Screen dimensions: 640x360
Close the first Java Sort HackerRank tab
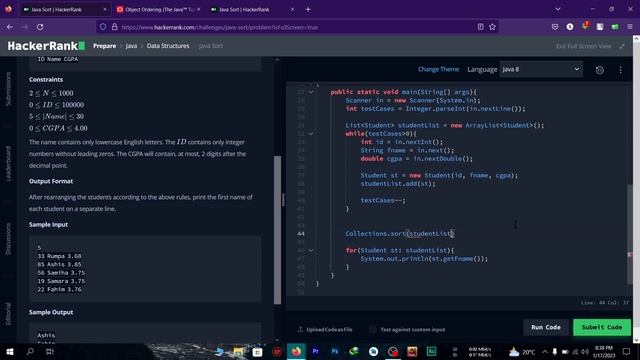tap(105, 9)
